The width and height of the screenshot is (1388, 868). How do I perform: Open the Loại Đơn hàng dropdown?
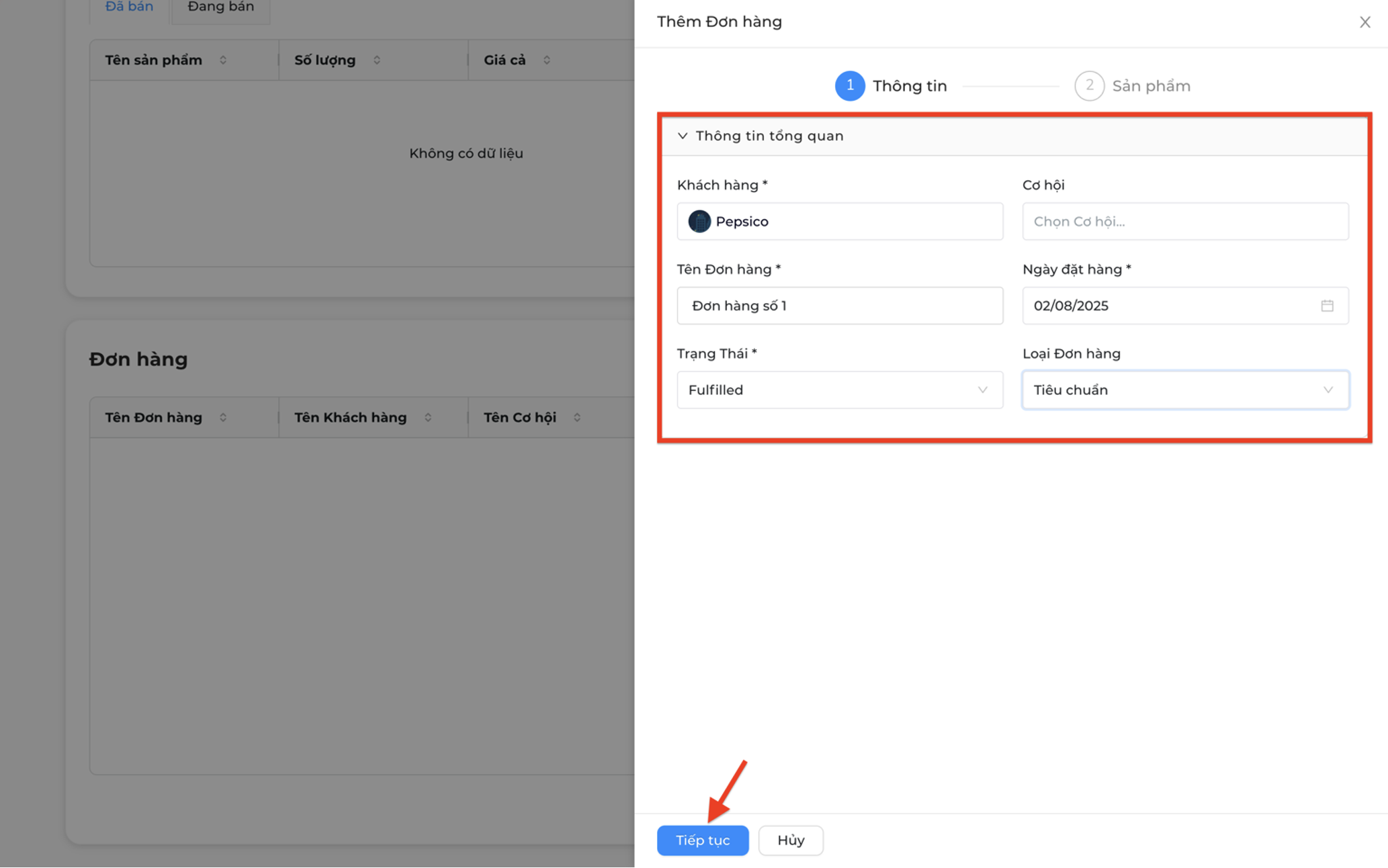click(1185, 390)
